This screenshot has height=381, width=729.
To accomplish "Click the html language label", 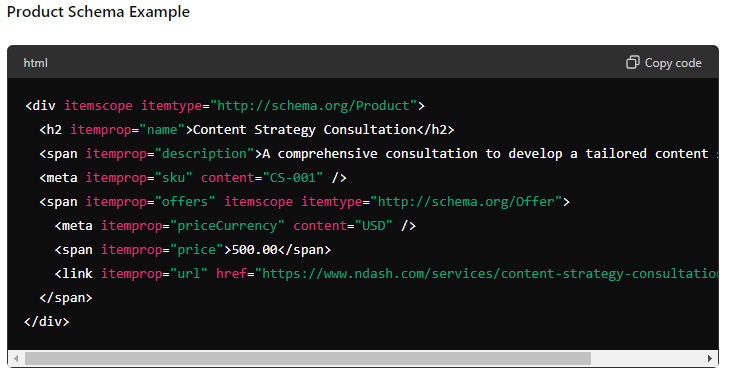I will pos(35,63).
